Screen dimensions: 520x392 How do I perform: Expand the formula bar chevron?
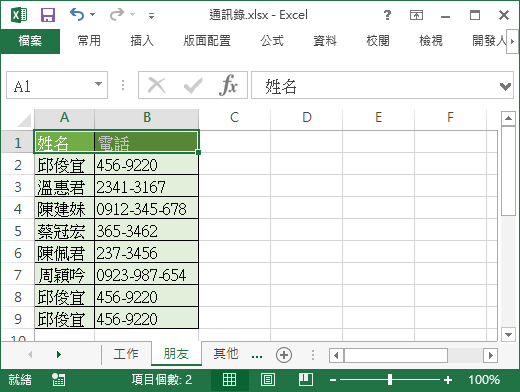pos(505,87)
